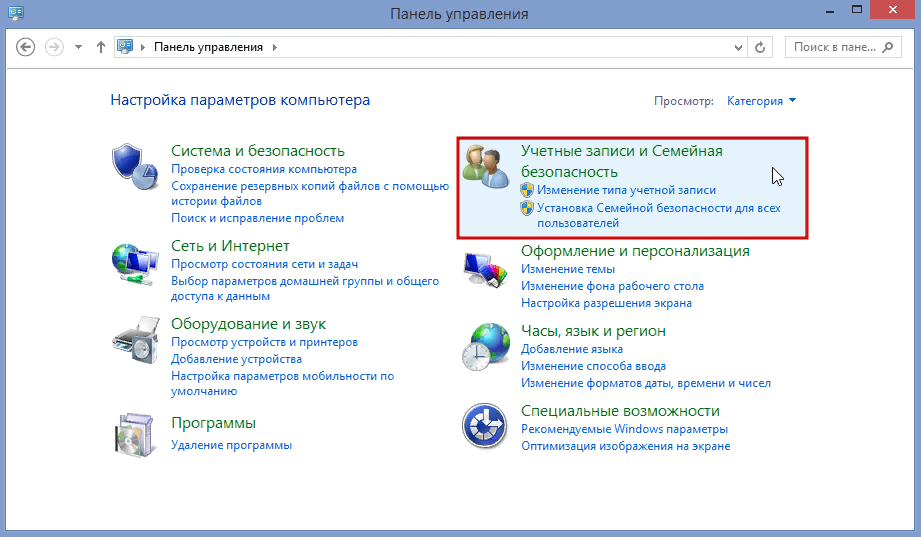Open Добавление устройства link
This screenshot has width=921, height=537.
click(x=236, y=359)
